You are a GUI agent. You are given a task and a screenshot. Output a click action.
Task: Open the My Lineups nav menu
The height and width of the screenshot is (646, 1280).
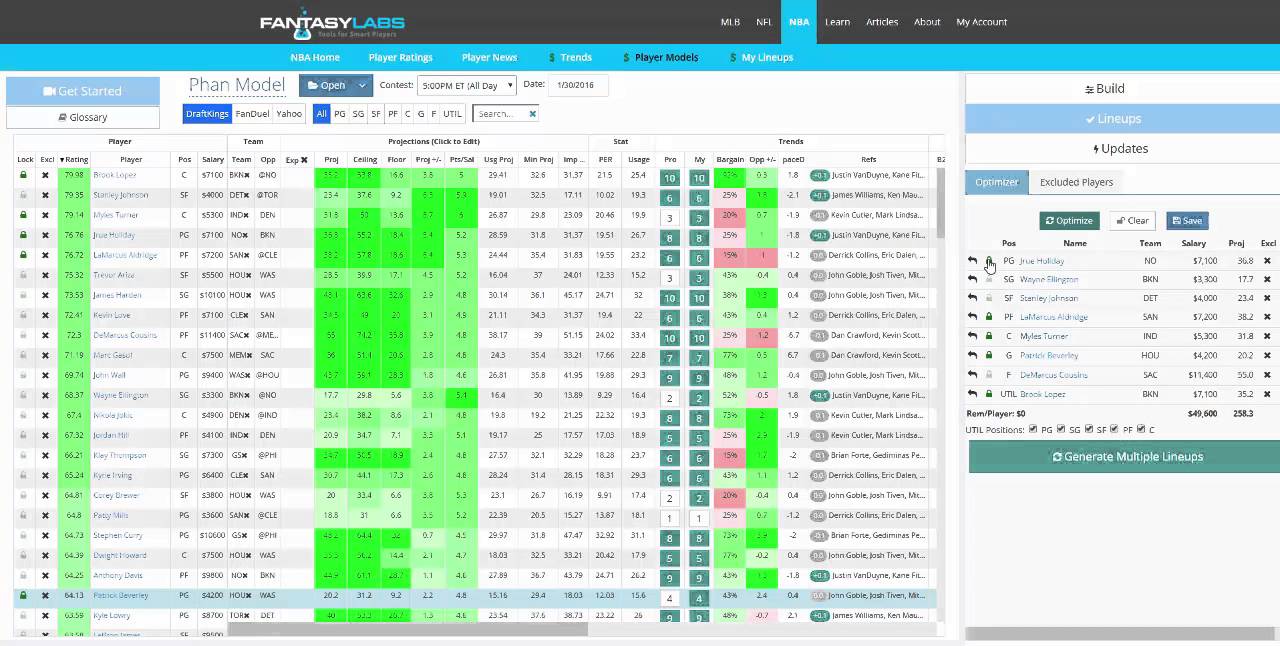(761, 57)
